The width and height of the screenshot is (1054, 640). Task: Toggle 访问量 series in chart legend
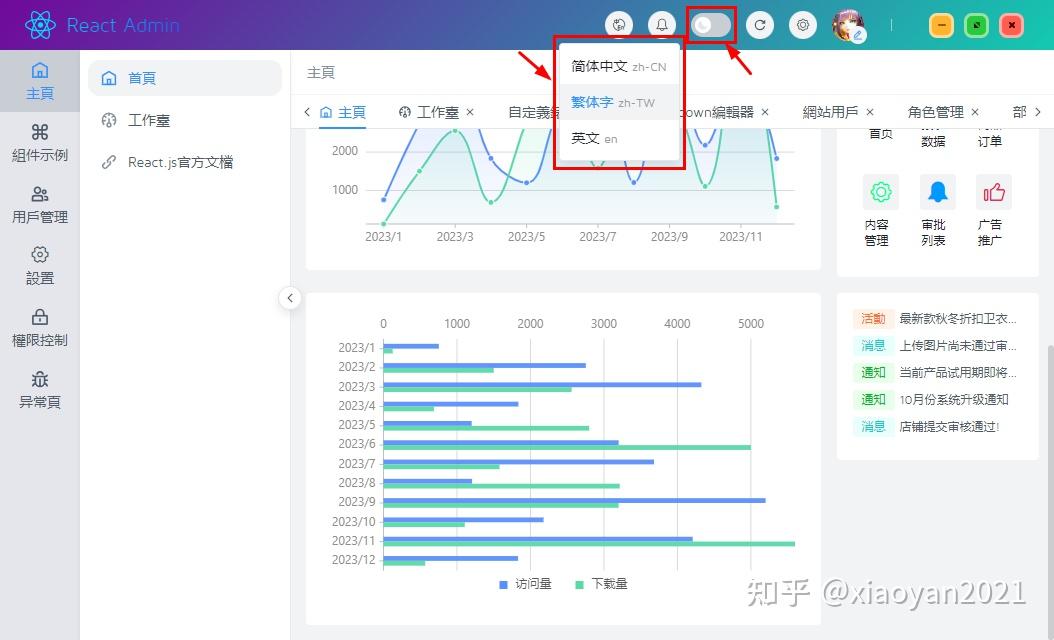click(x=525, y=584)
